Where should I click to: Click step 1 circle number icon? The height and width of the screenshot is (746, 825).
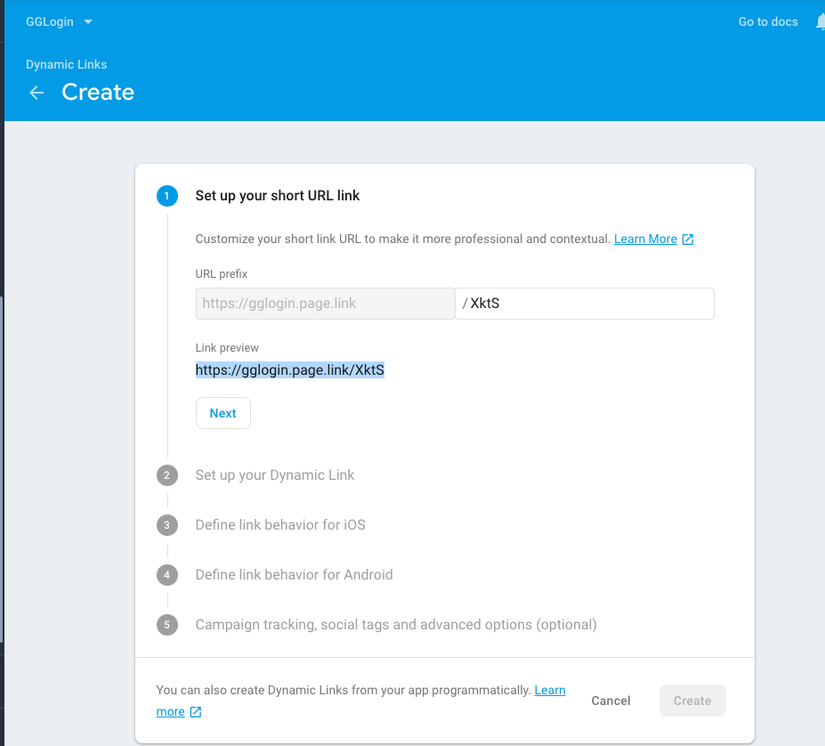point(167,196)
